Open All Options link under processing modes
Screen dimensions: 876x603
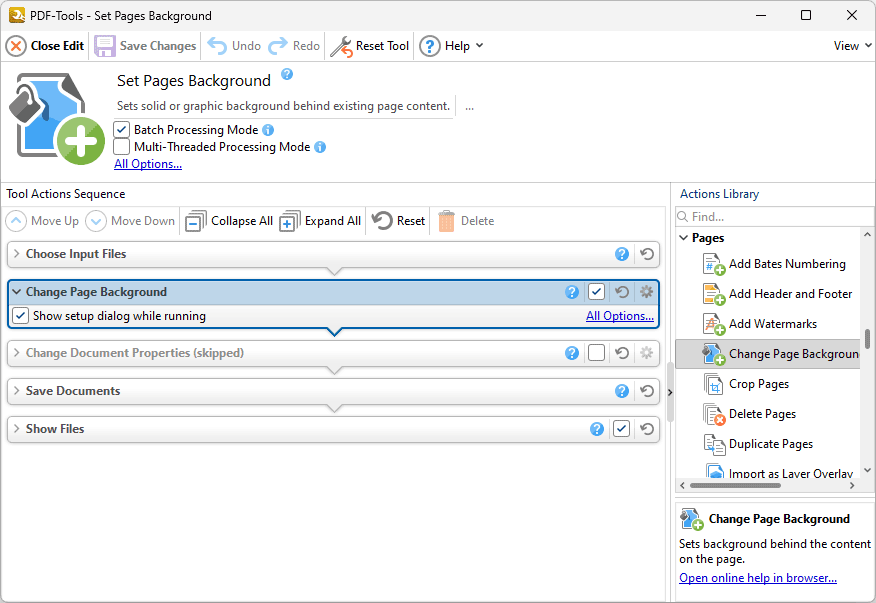pyautogui.click(x=148, y=164)
